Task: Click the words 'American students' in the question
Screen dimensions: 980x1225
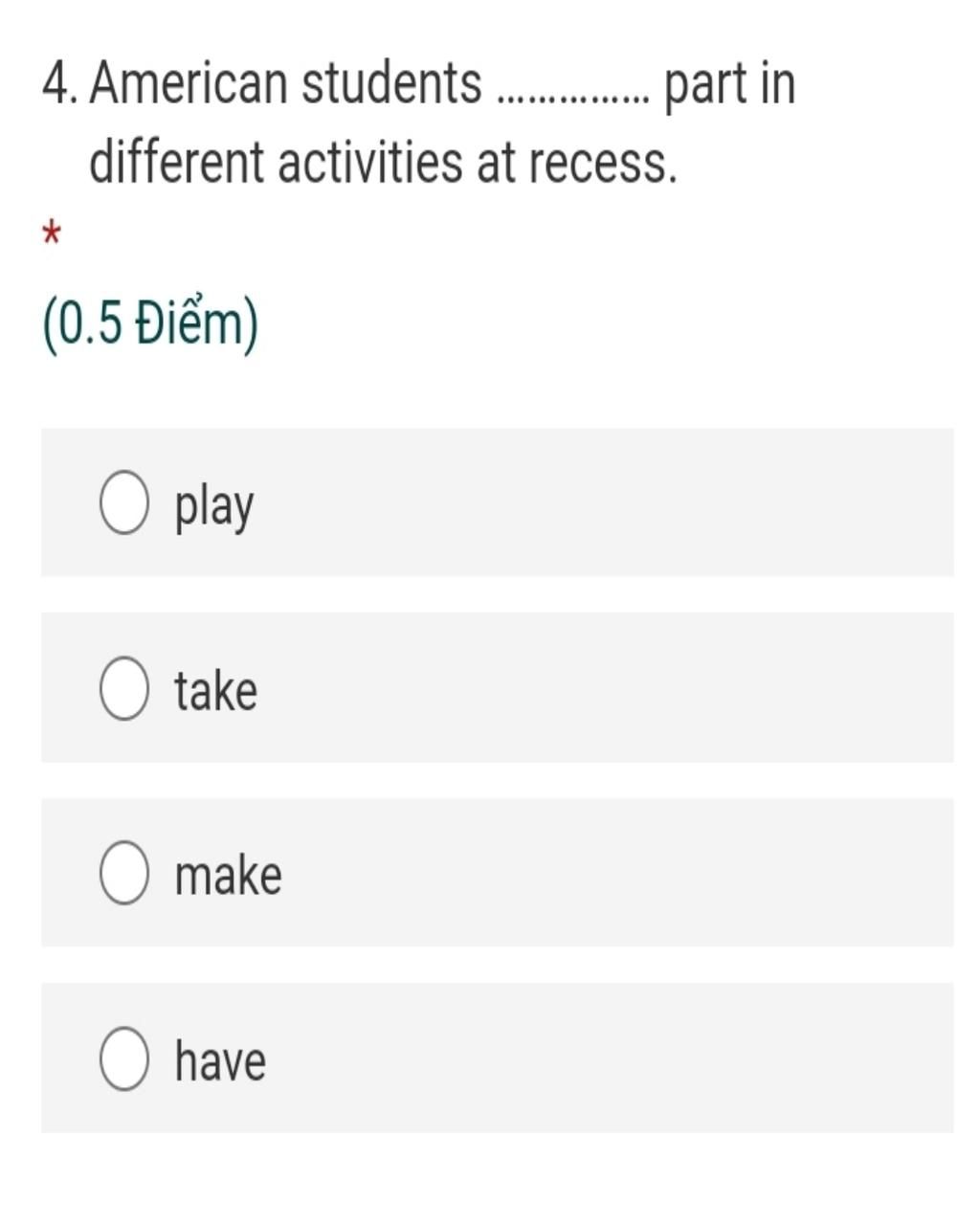Action: (286, 83)
